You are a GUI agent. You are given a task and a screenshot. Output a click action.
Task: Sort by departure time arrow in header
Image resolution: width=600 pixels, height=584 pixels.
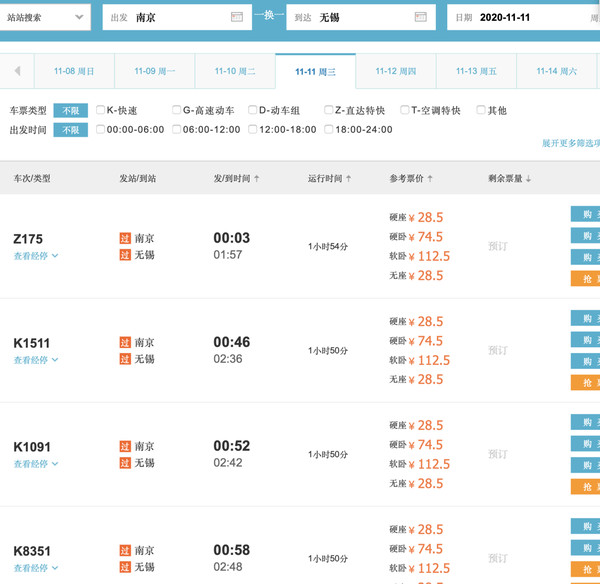tap(257, 178)
